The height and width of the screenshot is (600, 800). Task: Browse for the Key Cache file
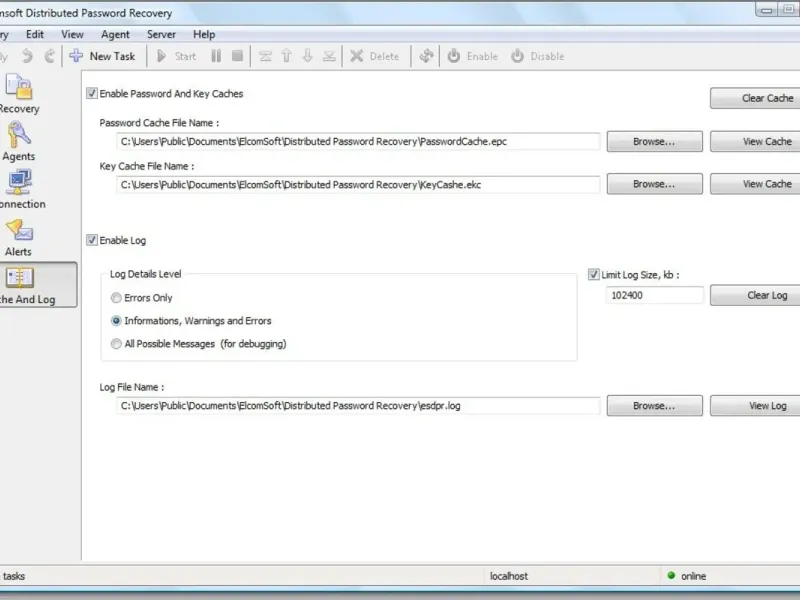[655, 184]
